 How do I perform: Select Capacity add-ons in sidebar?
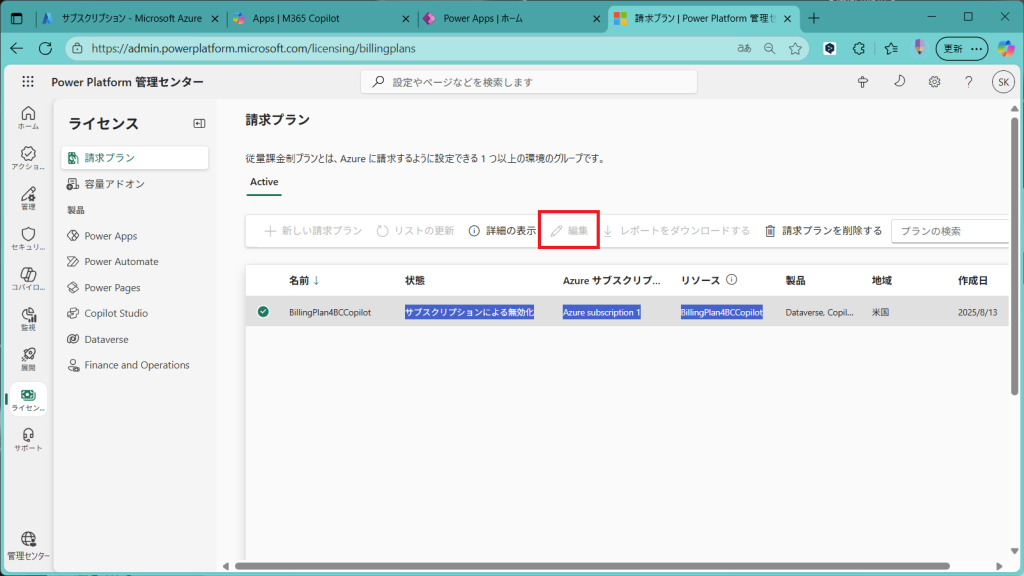pyautogui.click(x=114, y=184)
